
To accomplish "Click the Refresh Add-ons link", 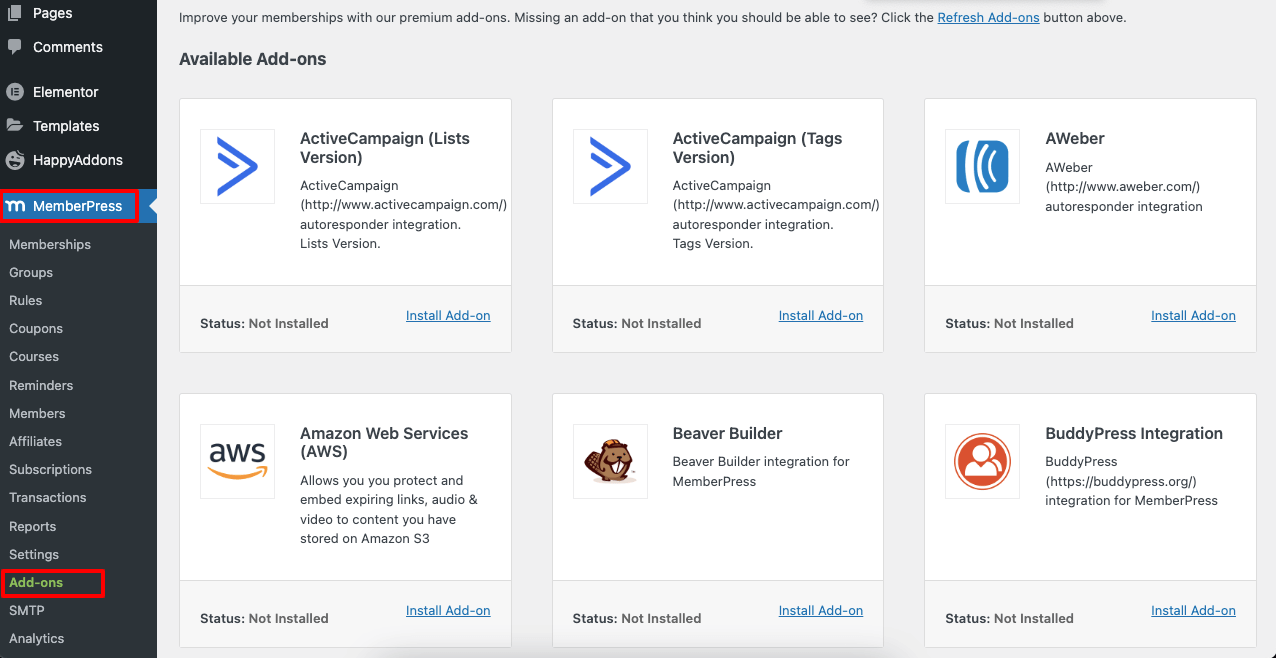I will coord(988,17).
